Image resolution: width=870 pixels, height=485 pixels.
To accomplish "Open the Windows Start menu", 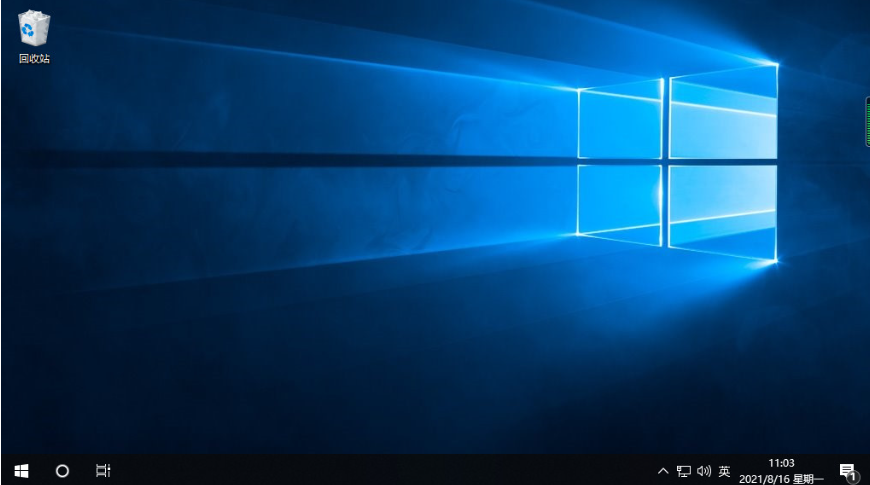I will (21, 471).
